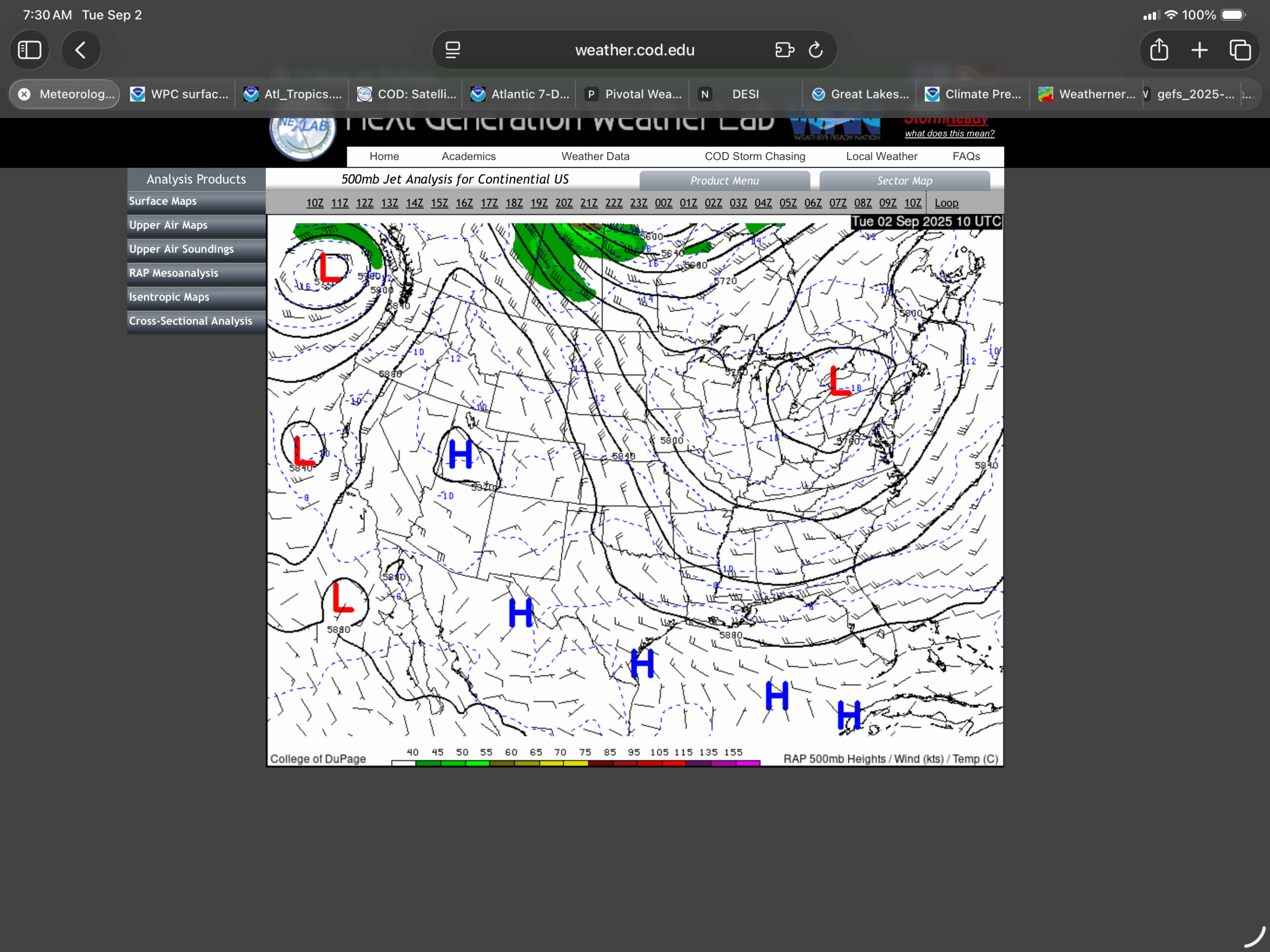Open a new tab with plus icon
Screen dimensions: 1270x952
(1200, 50)
